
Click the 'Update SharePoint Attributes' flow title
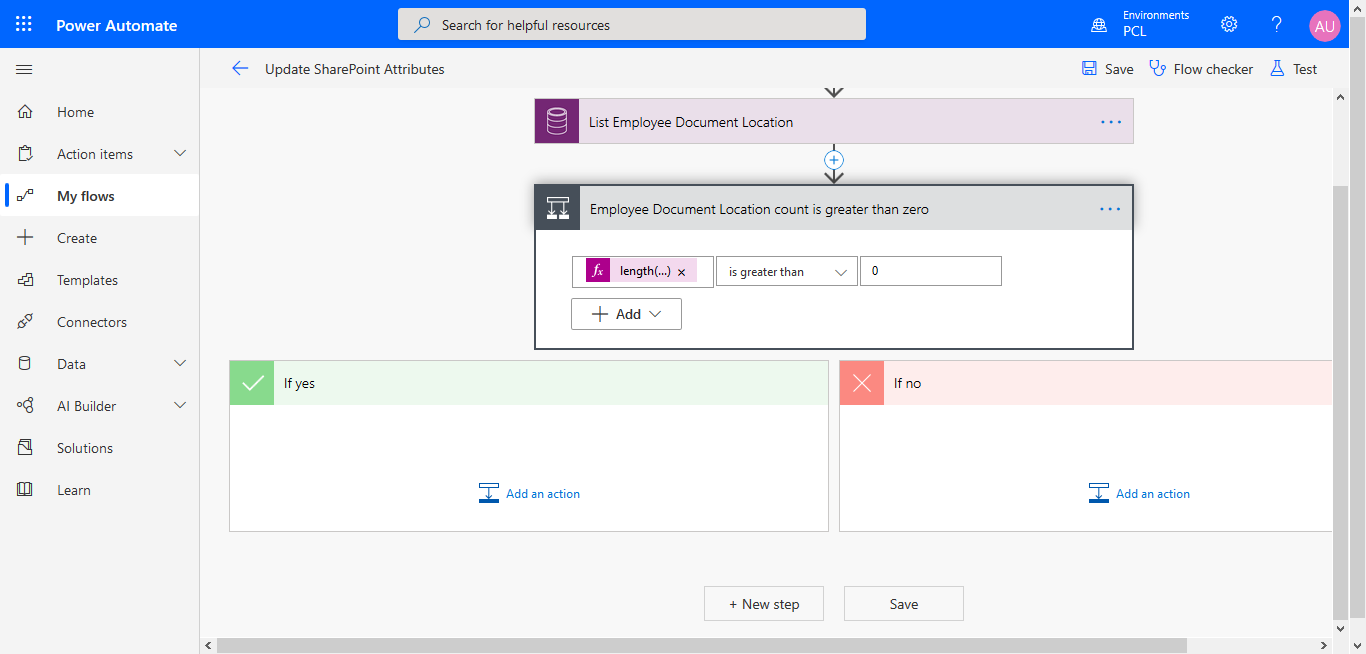tap(355, 69)
